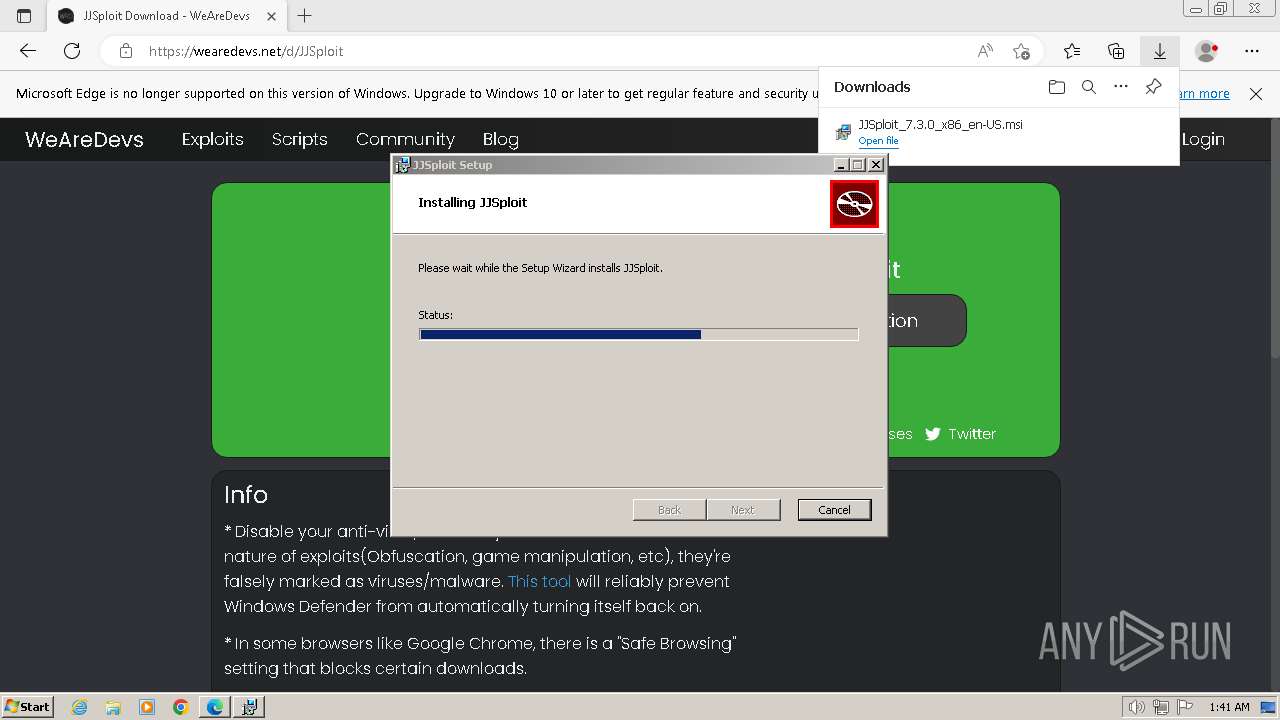Open Internet Explorer from taskbar
The image size is (1280, 720).
(79, 707)
